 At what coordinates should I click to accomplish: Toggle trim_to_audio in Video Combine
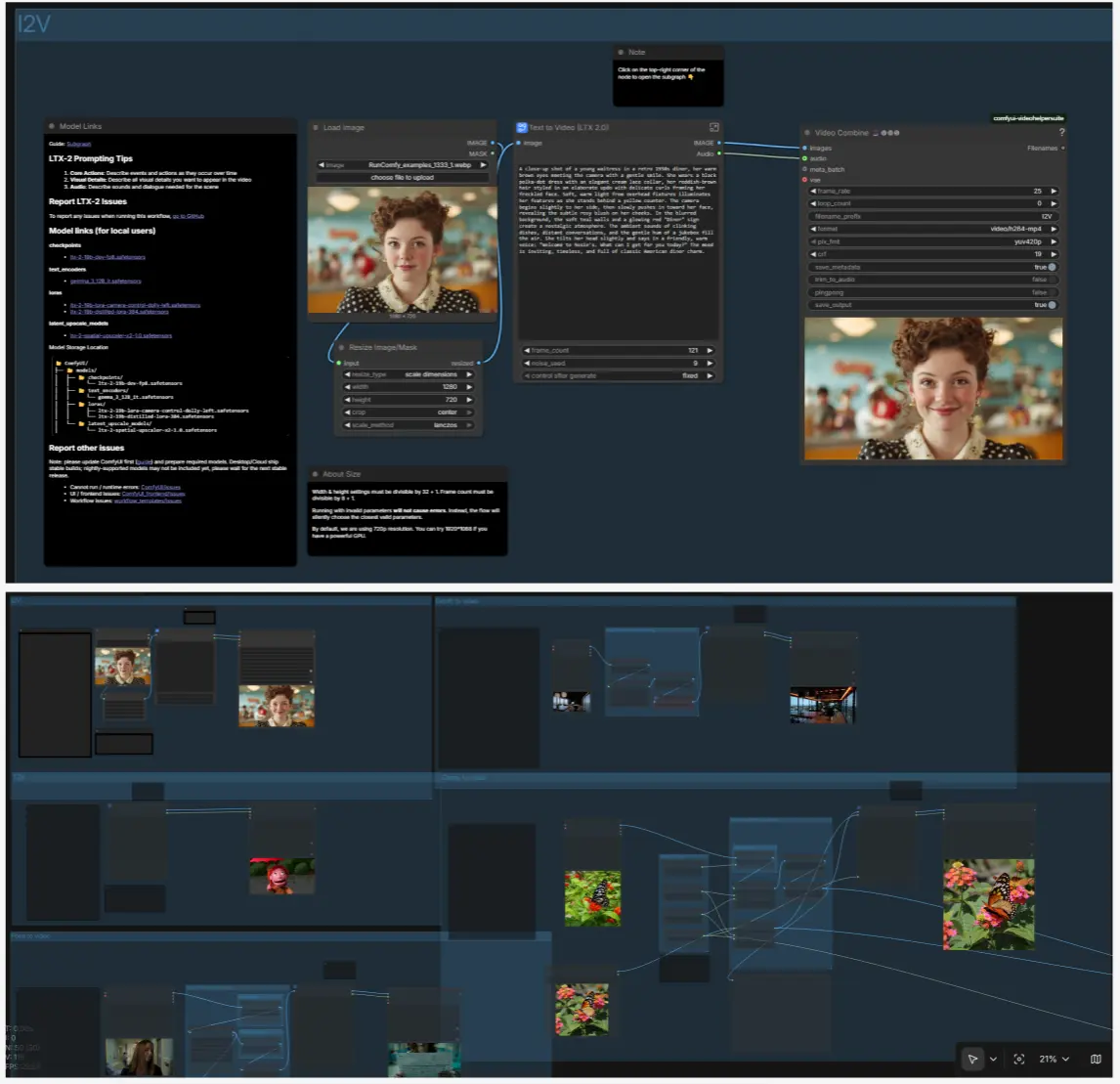click(x=933, y=280)
